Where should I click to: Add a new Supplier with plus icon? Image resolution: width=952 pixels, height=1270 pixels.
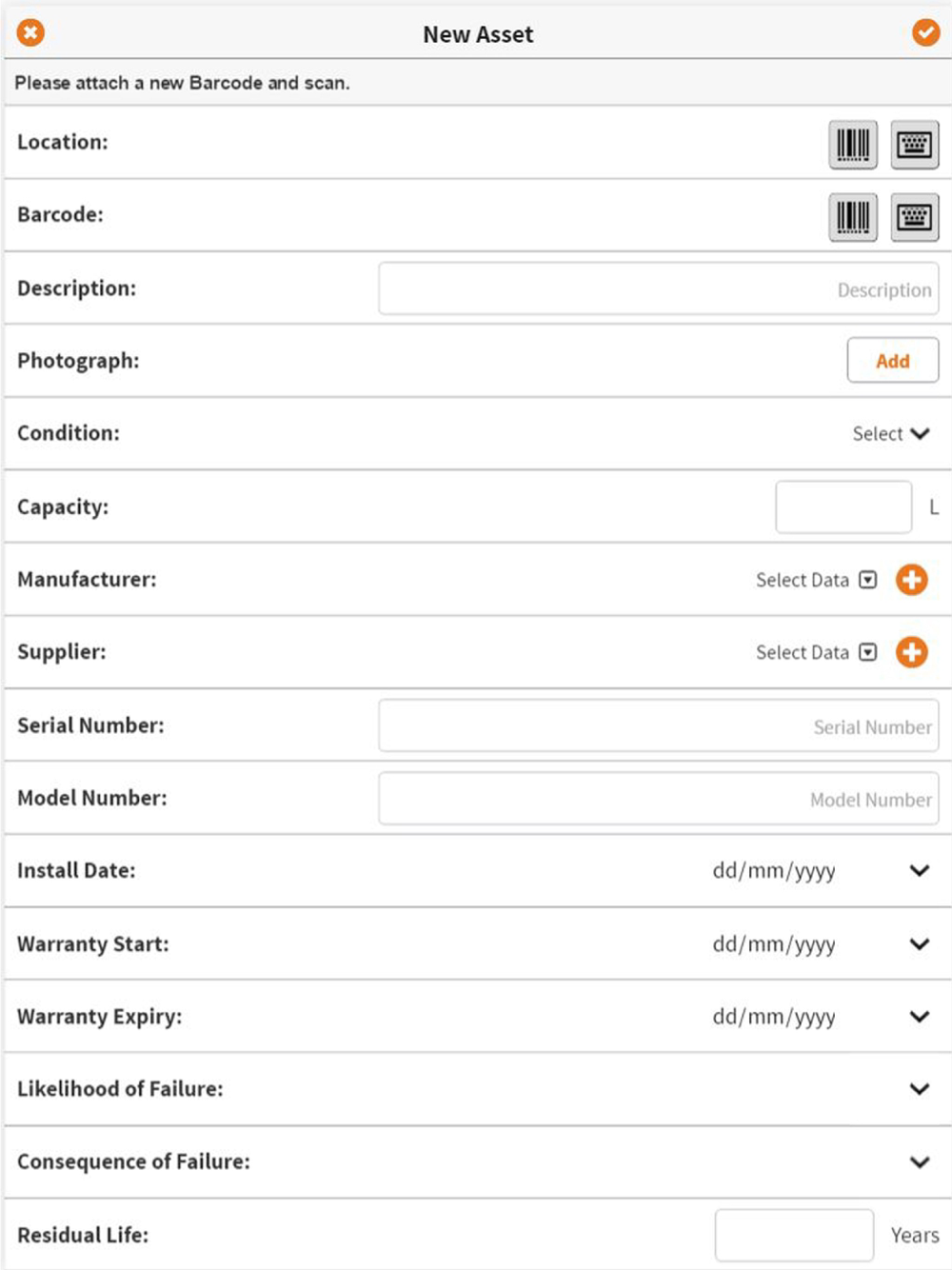tap(911, 652)
